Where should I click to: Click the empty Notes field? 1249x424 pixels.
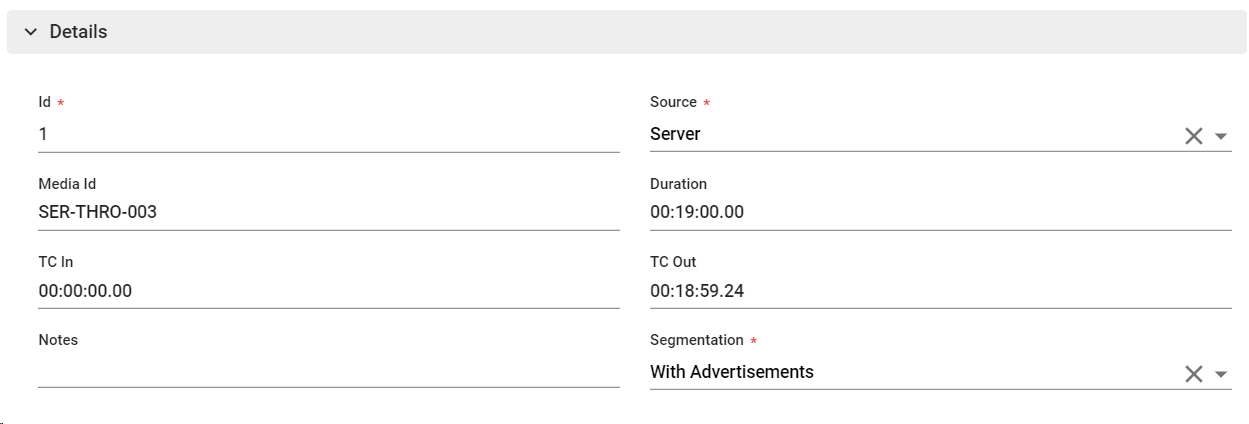pyautogui.click(x=328, y=371)
